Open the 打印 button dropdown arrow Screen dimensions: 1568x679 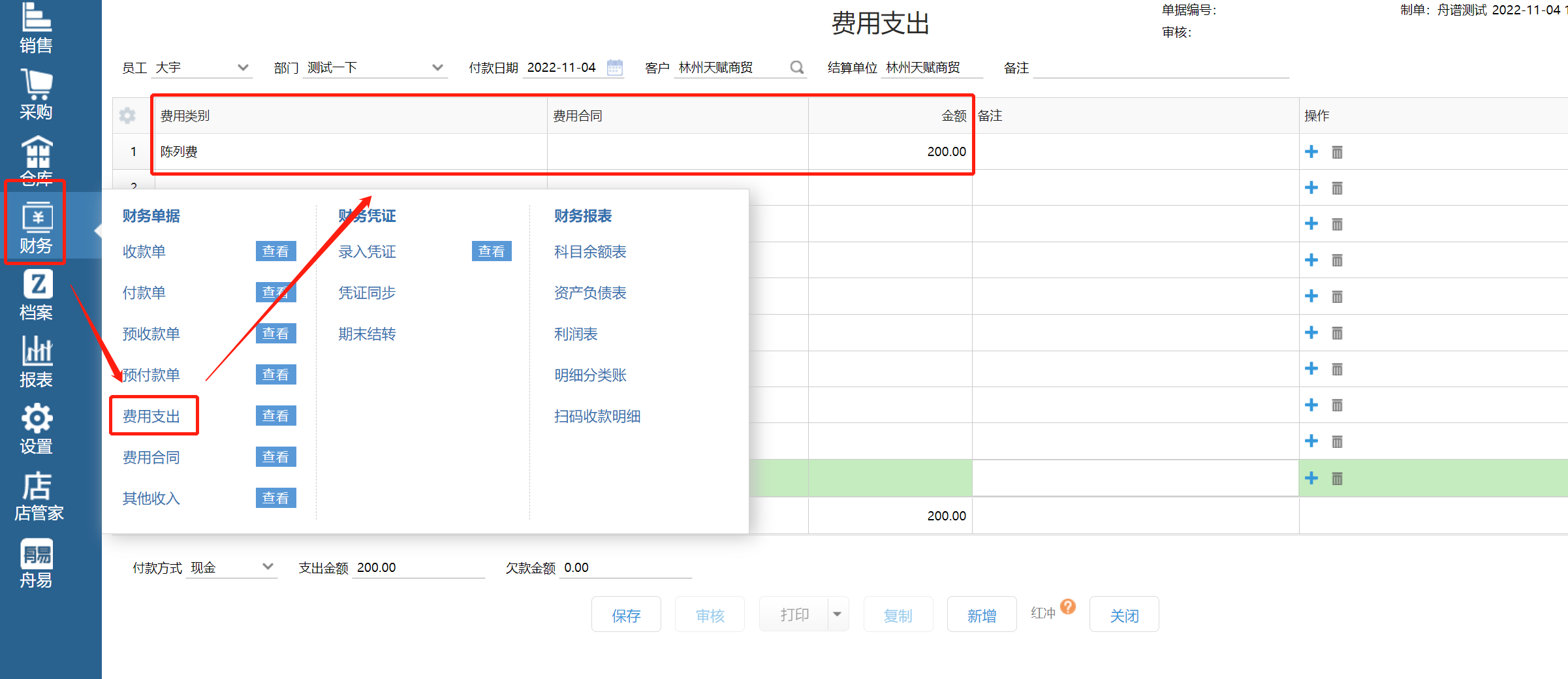(838, 614)
